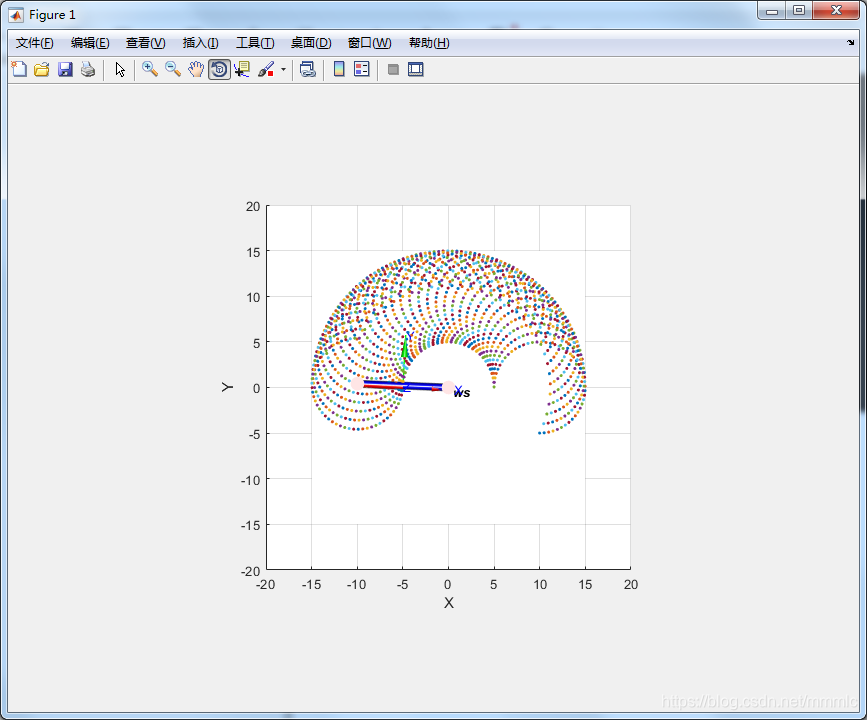This screenshot has height=720, width=867.
Task: Click the Link Plot icon
Action: [309, 69]
